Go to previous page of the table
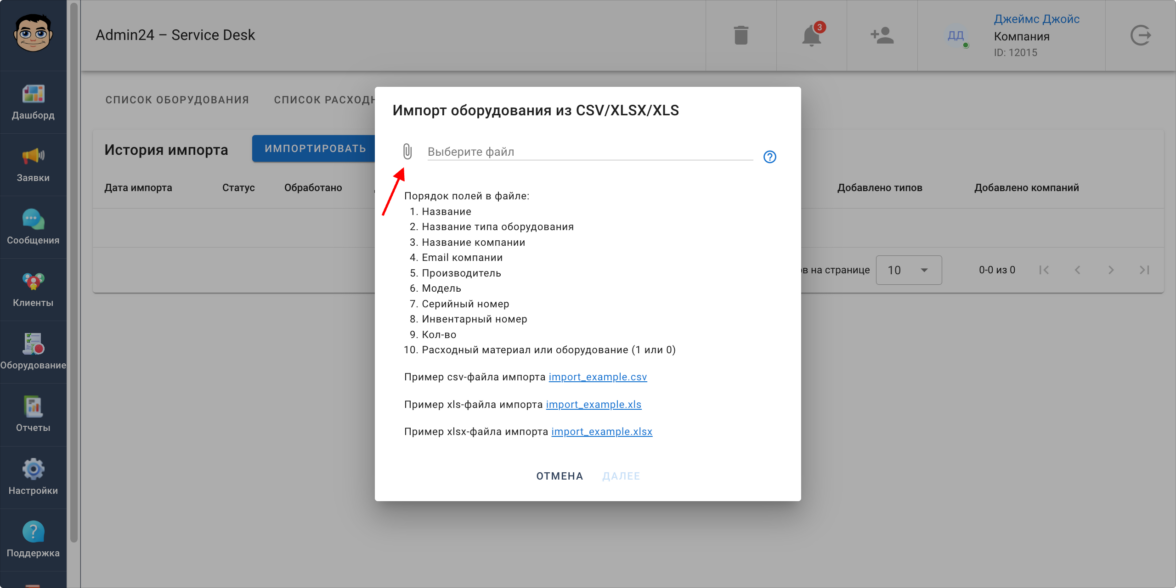This screenshot has height=588, width=1176. point(1078,270)
